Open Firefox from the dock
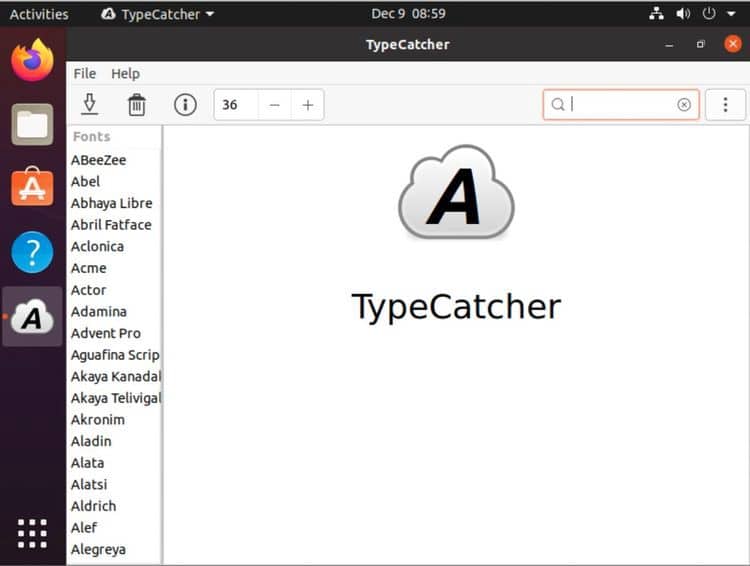This screenshot has width=750, height=566. pyautogui.click(x=32, y=60)
